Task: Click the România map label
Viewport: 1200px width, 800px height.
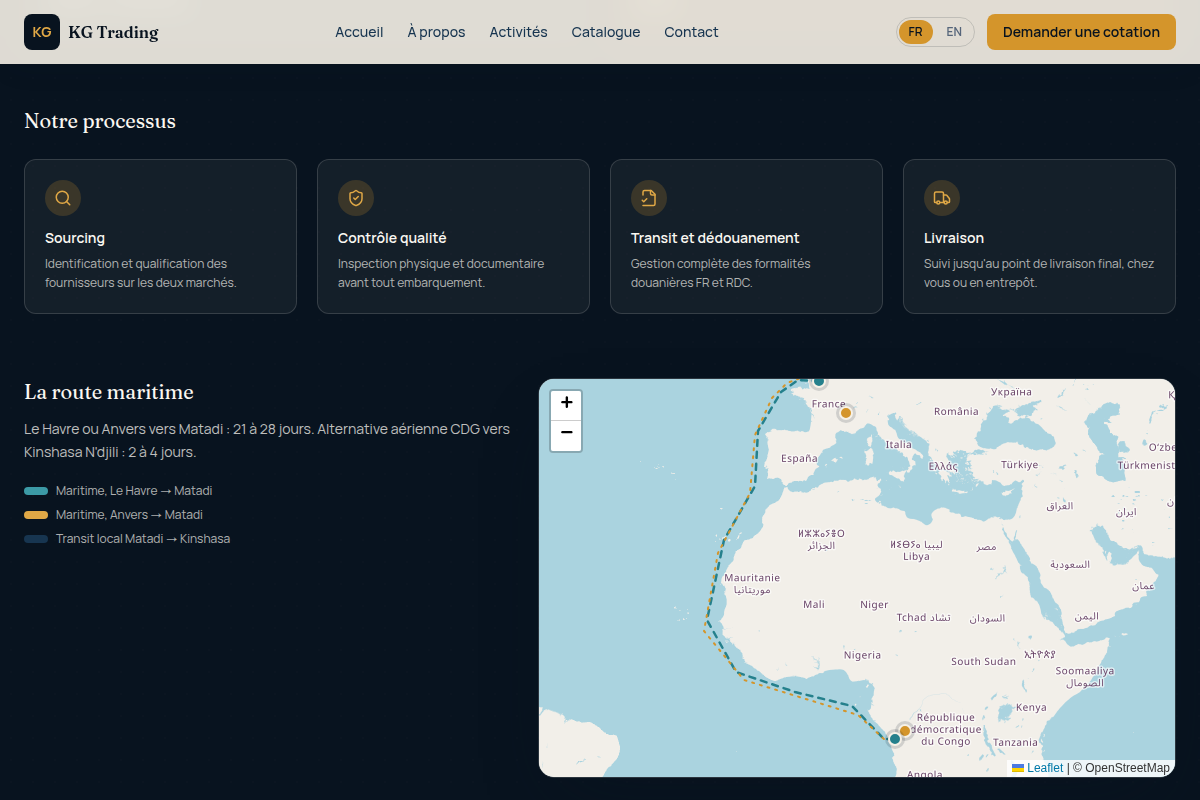Action: click(956, 411)
